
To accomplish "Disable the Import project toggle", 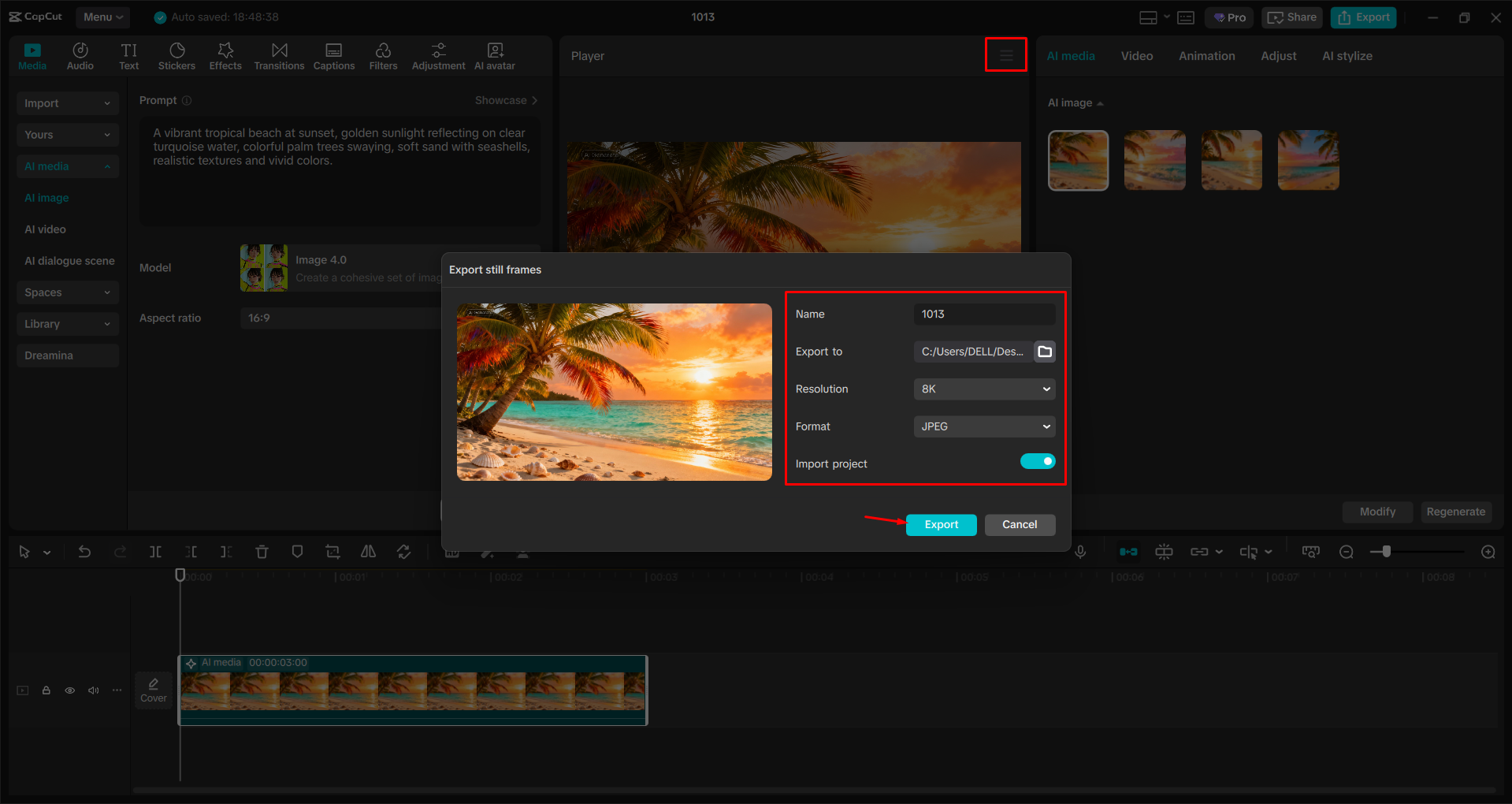I will pos(1038,461).
